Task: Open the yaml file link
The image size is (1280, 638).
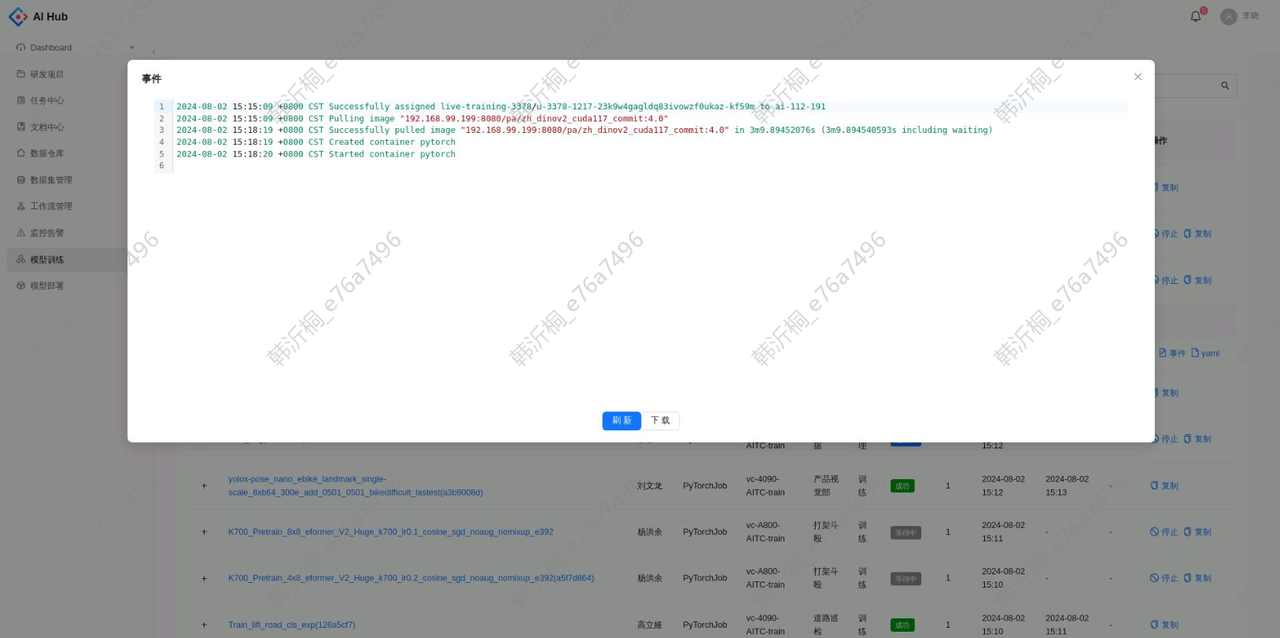Action: (1205, 353)
